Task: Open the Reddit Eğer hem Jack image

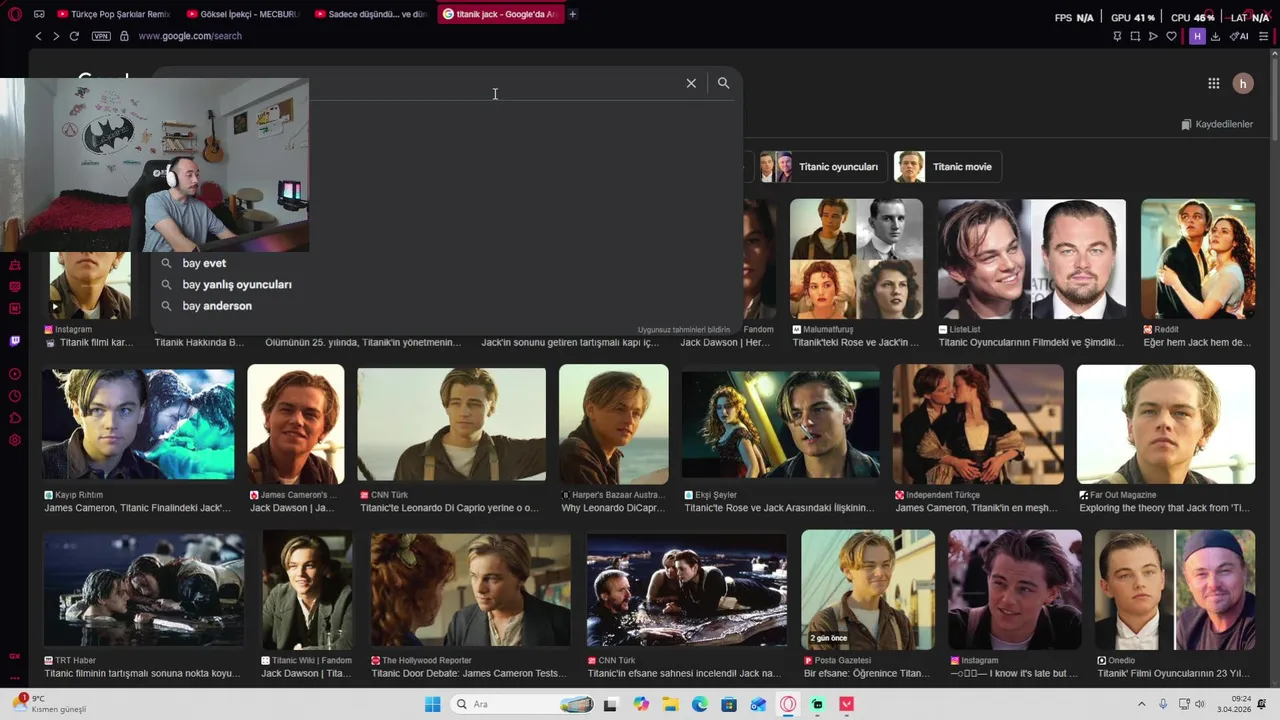Action: click(x=1198, y=259)
